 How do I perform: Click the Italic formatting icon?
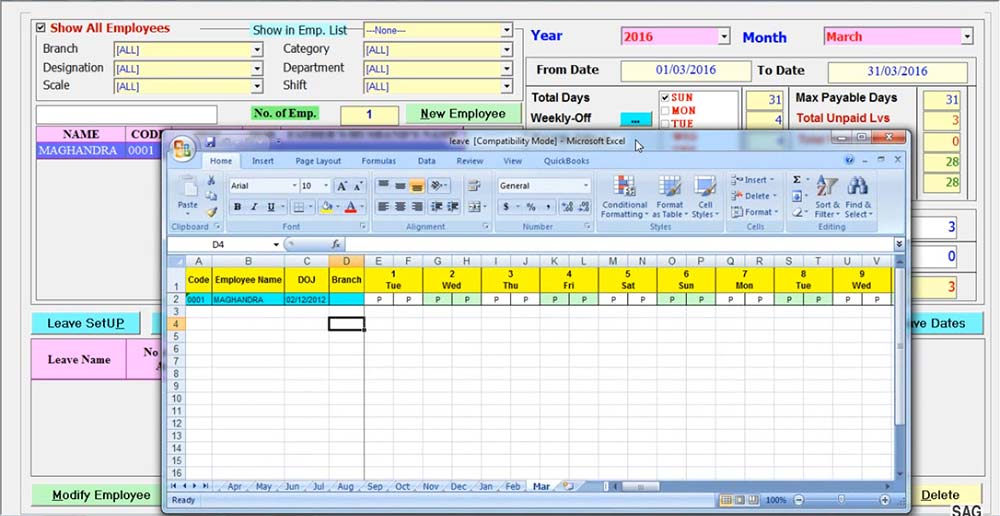254,207
